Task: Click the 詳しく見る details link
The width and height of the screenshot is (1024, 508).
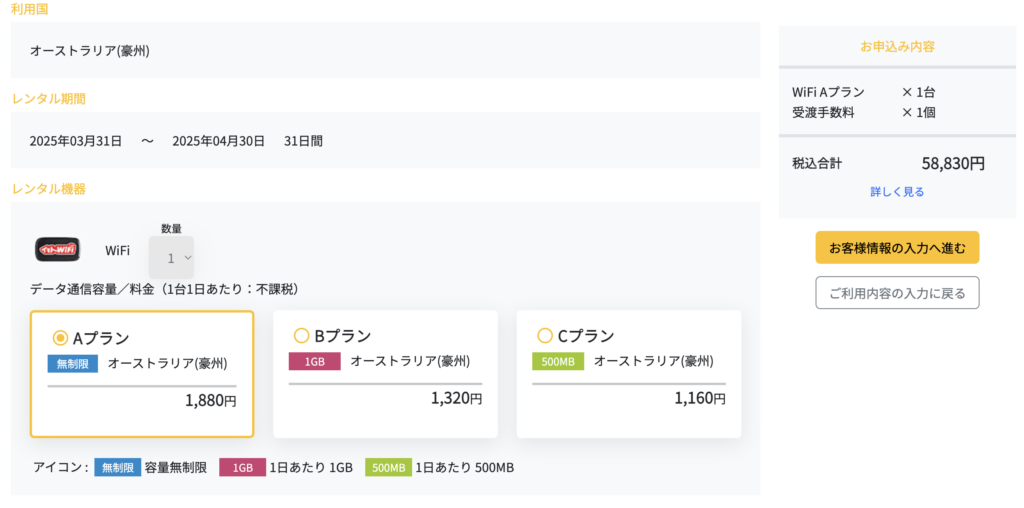Action: click(x=897, y=192)
